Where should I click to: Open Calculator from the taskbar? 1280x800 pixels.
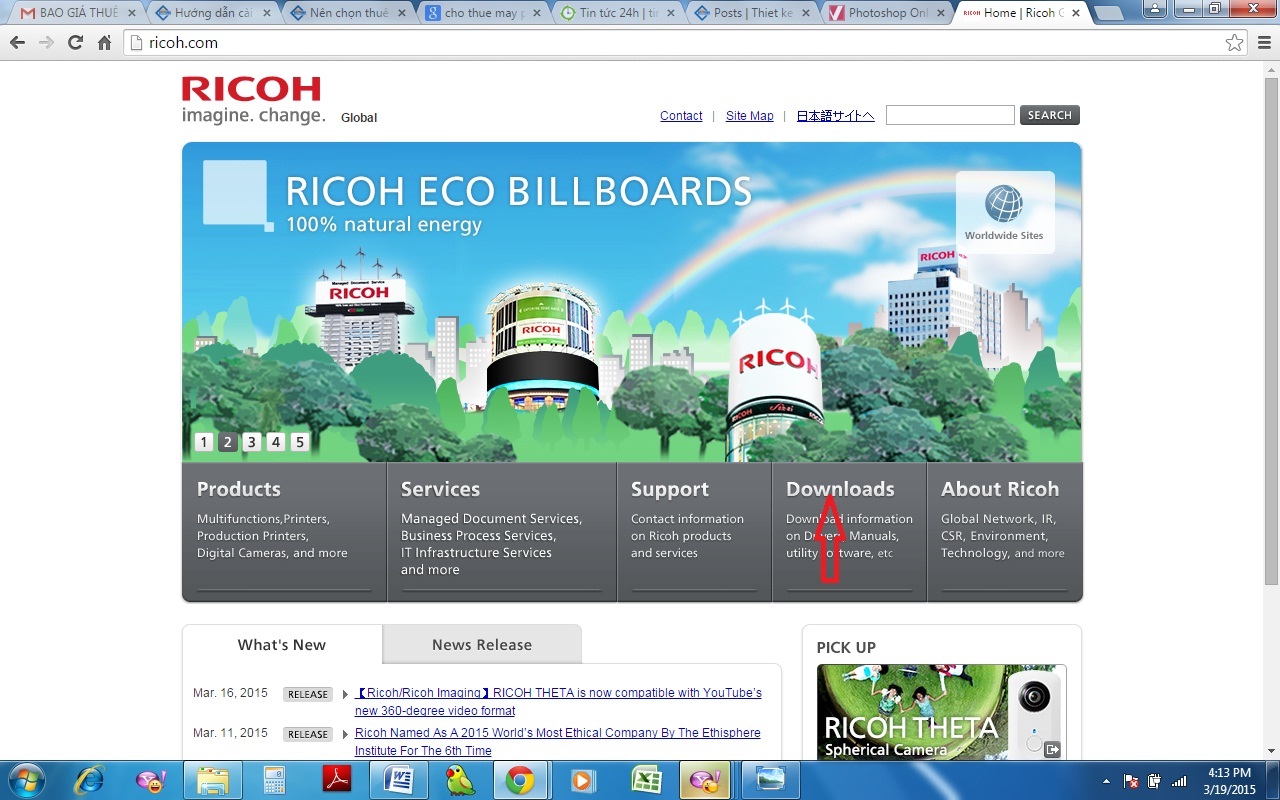(x=273, y=780)
